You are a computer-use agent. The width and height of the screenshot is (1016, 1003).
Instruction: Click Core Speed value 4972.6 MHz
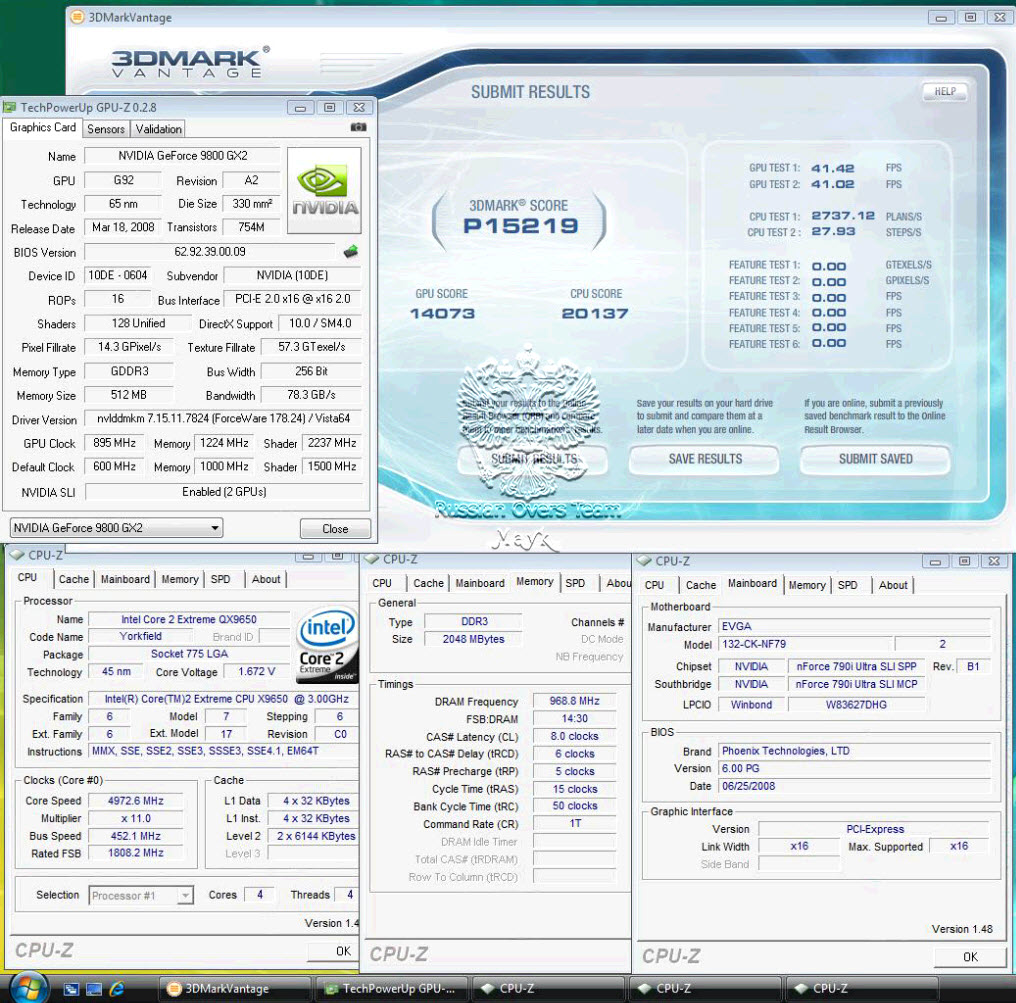click(x=135, y=801)
